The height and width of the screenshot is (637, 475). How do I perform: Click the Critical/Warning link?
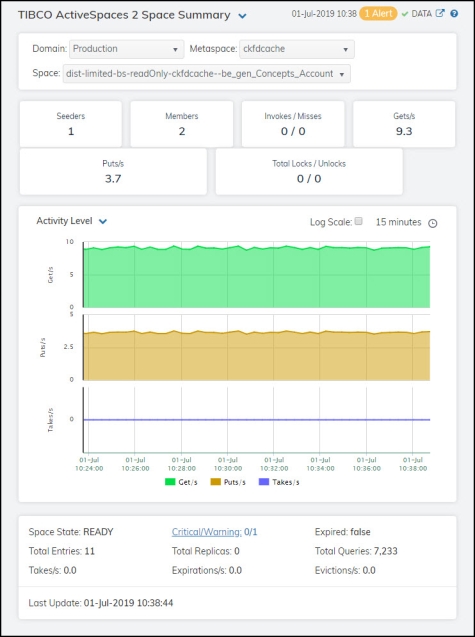click(206, 532)
